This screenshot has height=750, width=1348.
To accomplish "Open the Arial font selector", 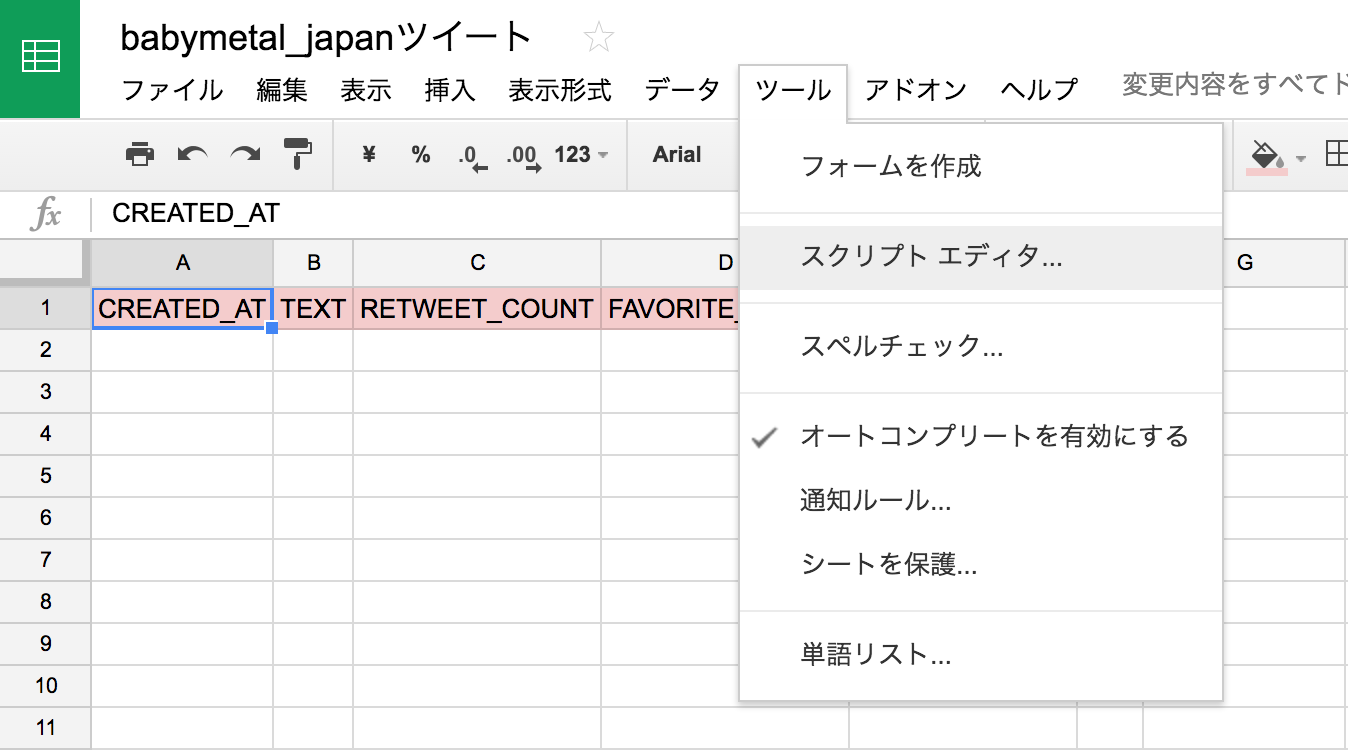I will [x=677, y=154].
